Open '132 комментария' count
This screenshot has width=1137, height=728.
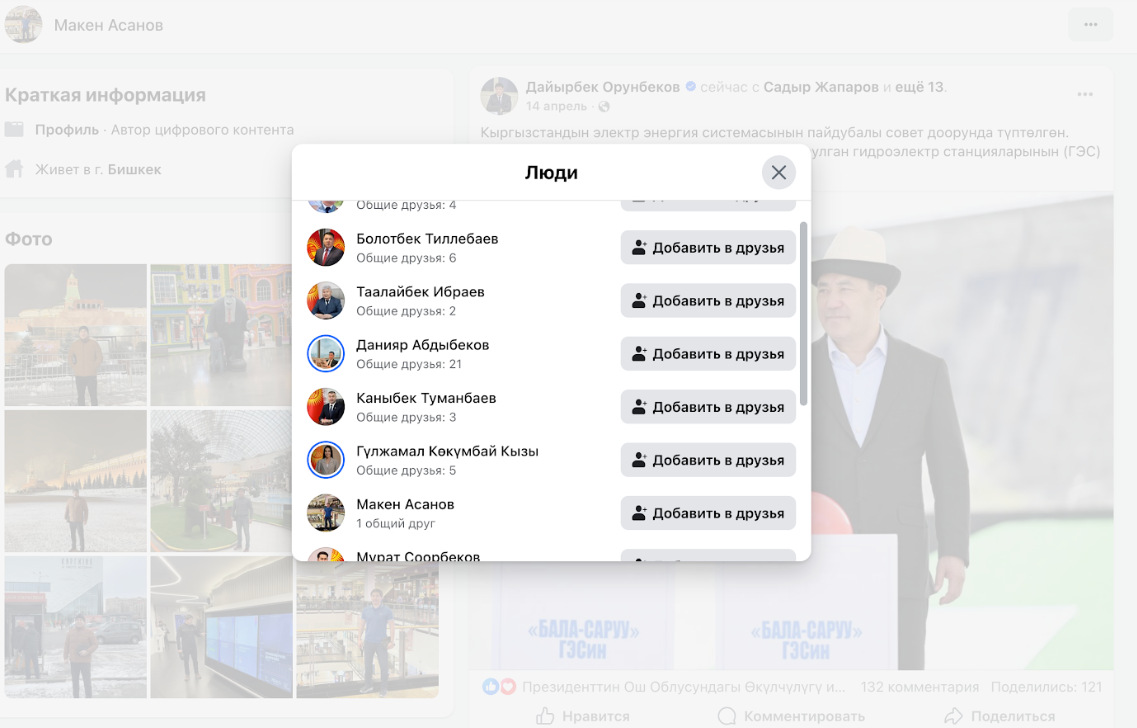coord(919,687)
